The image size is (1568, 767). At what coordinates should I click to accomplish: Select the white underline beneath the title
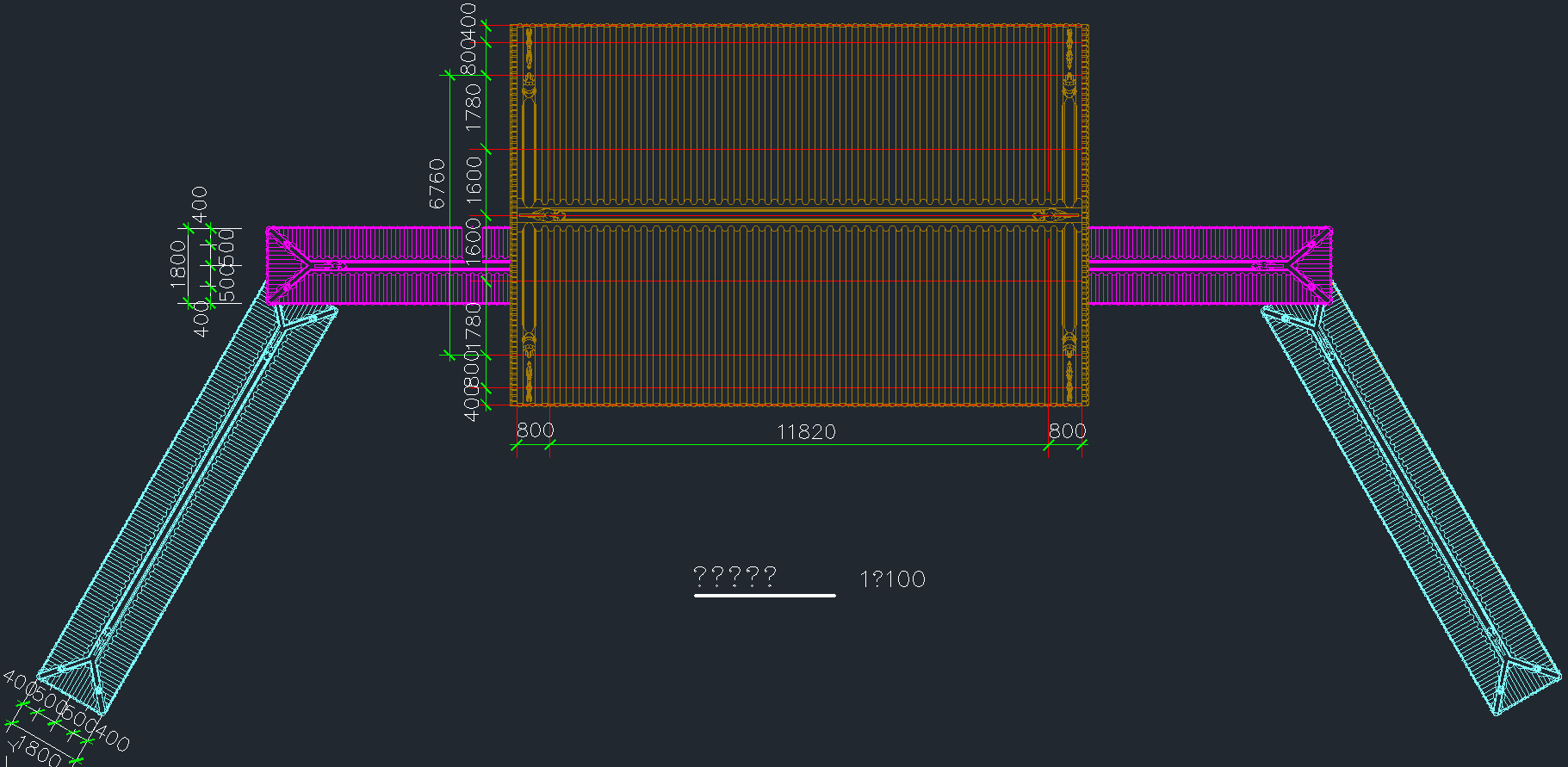[765, 595]
